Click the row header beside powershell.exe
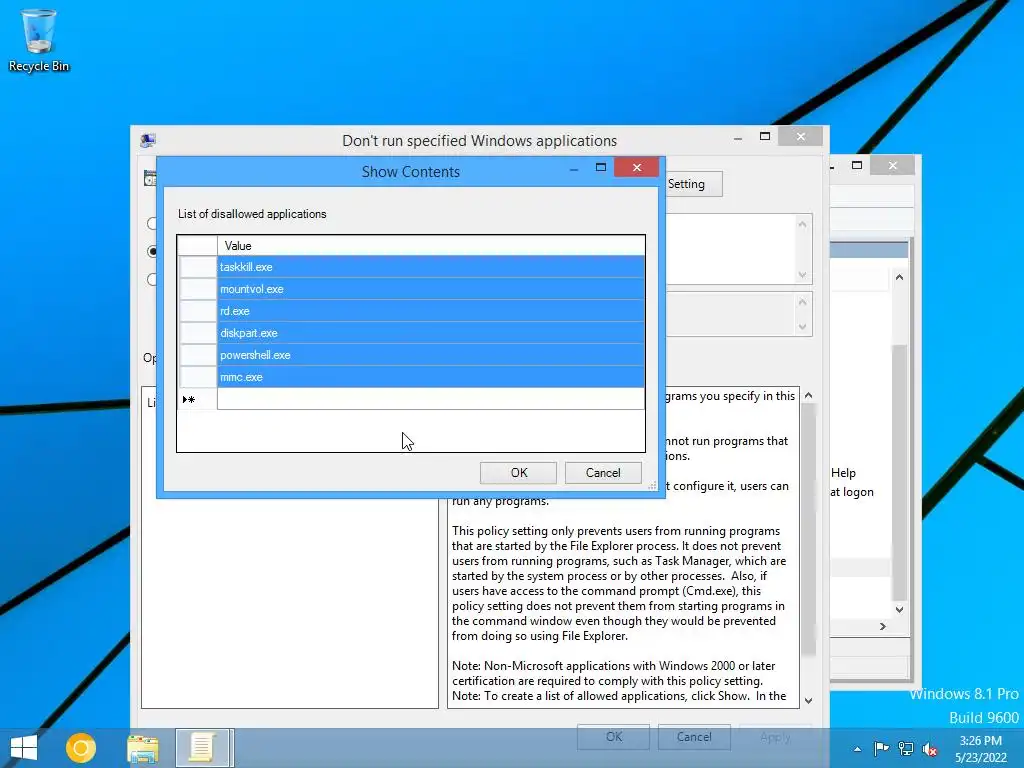Image resolution: width=1024 pixels, height=768 pixels. 198,355
